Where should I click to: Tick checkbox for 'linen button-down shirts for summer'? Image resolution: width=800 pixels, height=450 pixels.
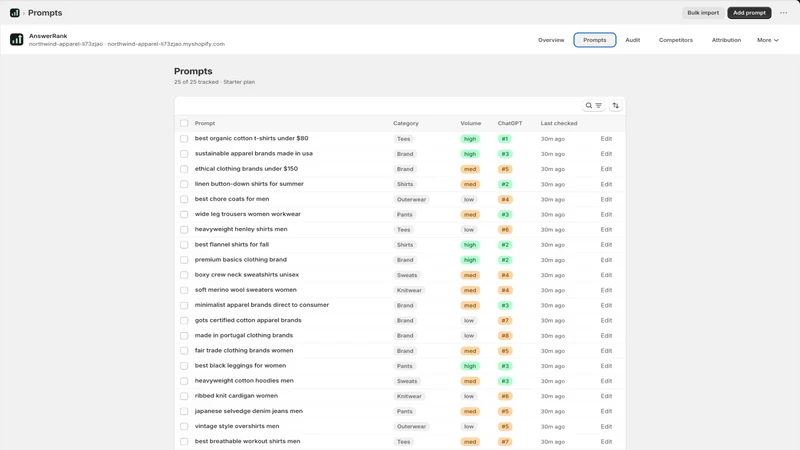184,184
